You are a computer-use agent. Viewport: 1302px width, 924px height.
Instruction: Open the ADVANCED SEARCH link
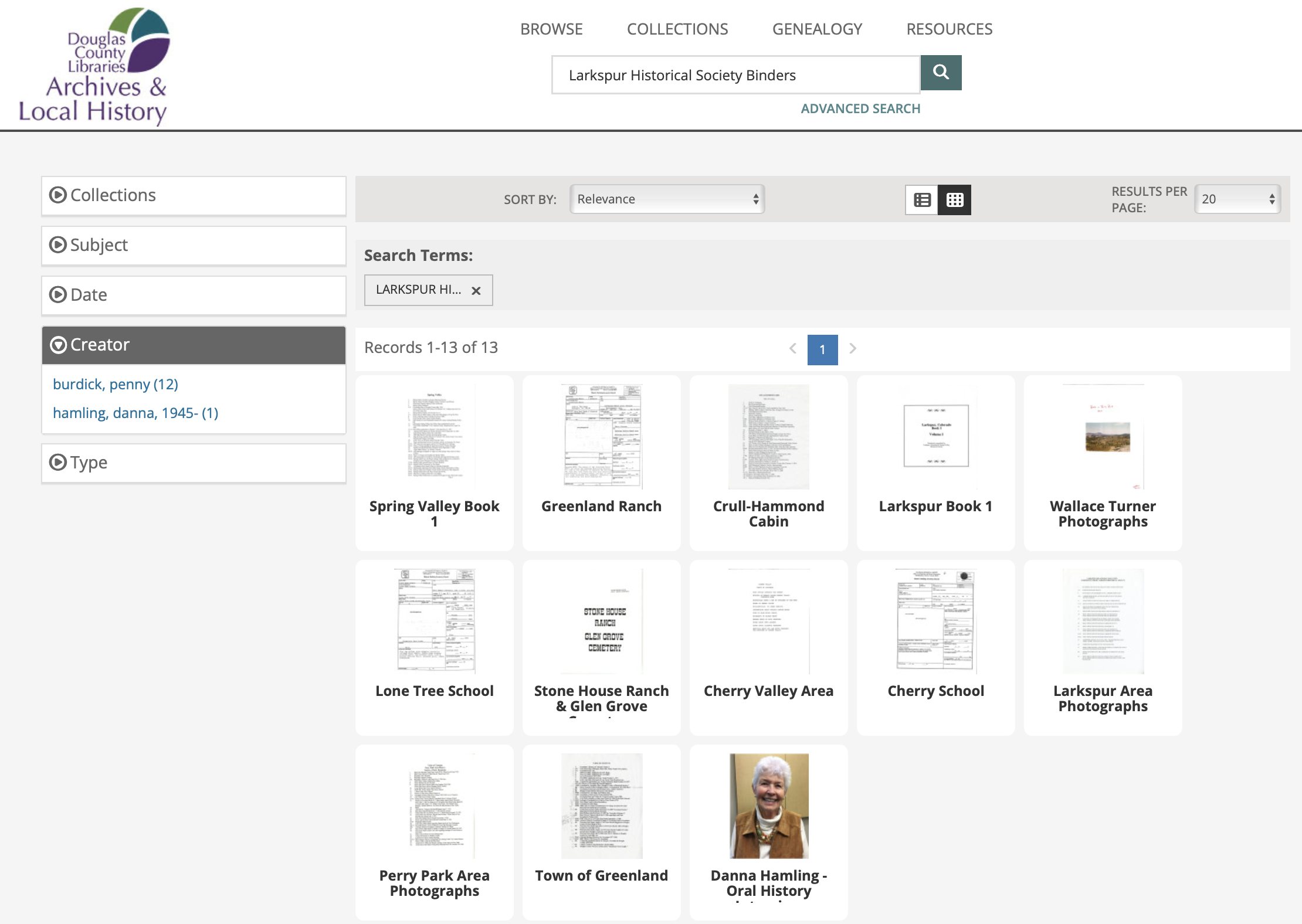(860, 109)
